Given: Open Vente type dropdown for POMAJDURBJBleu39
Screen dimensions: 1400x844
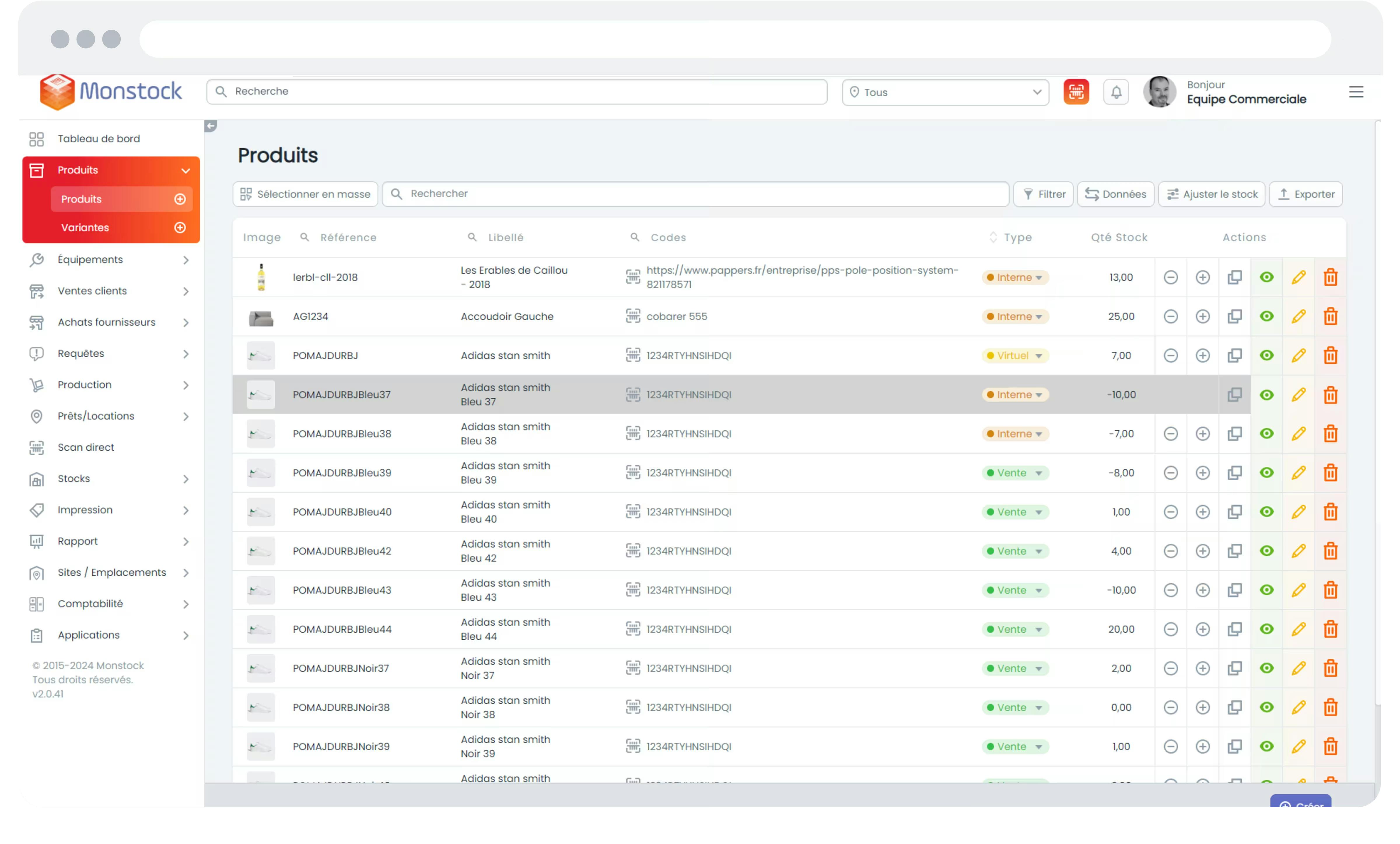Looking at the screenshot, I should coord(1015,473).
